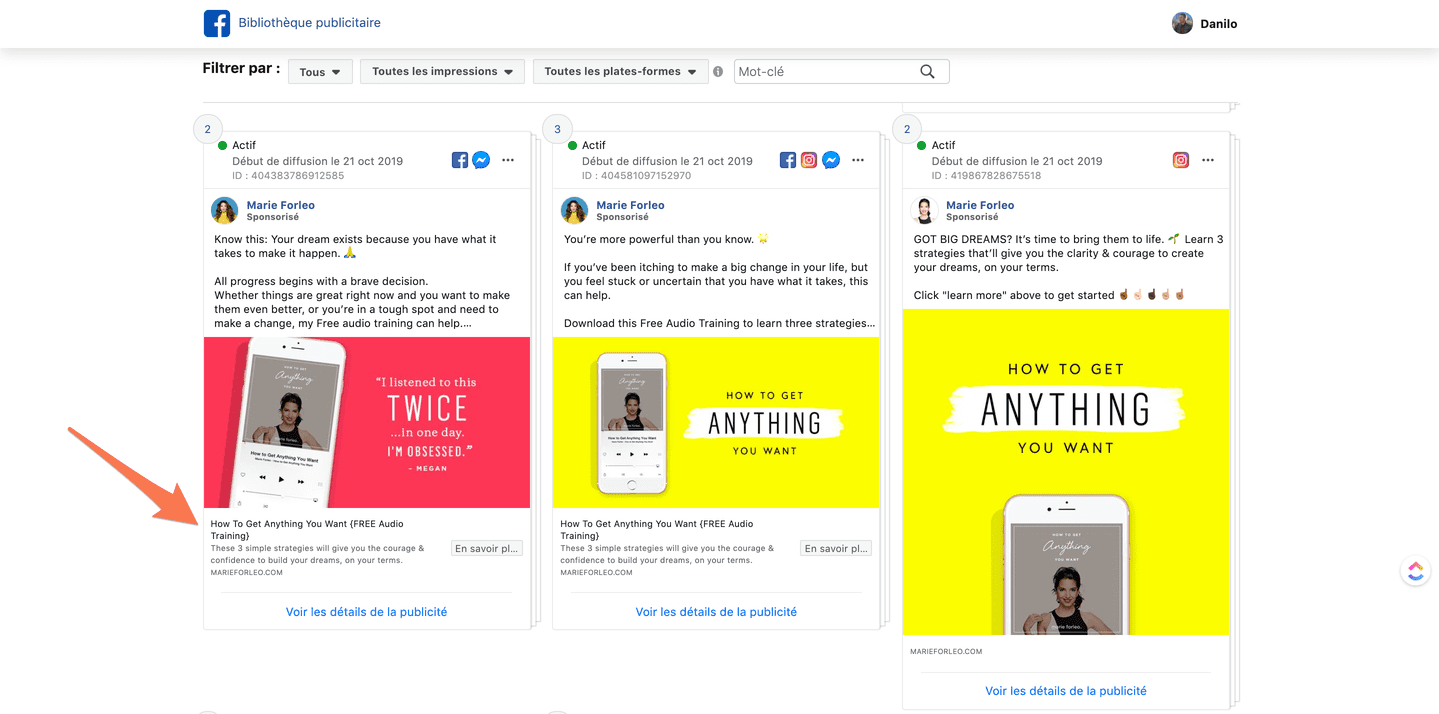The height and width of the screenshot is (714, 1439).
Task: Click MARIEFORLEO.COM under the 'You're more powerful' ad
Action: (x=597, y=573)
